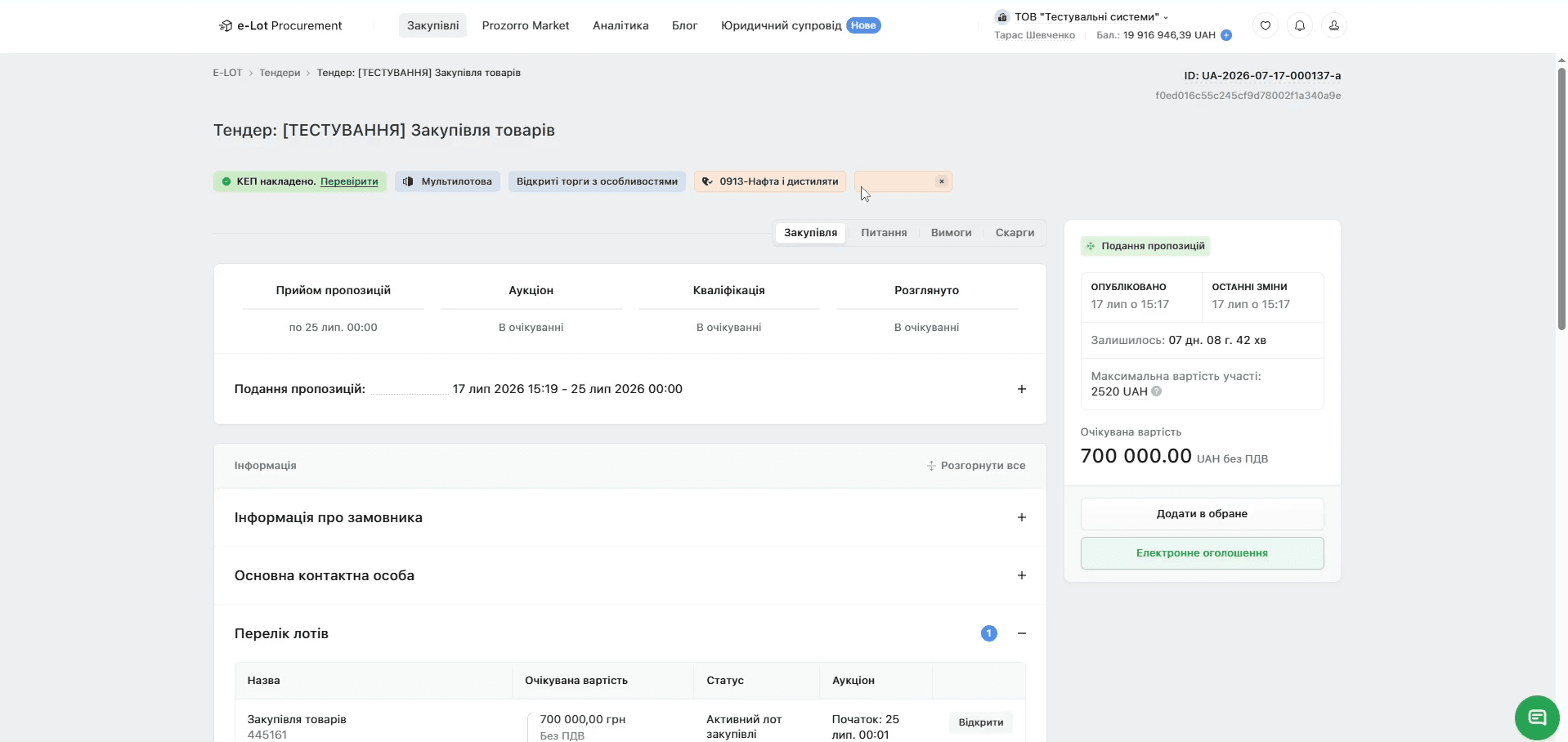Collapse the Перелік лотів section

pyautogui.click(x=1022, y=633)
